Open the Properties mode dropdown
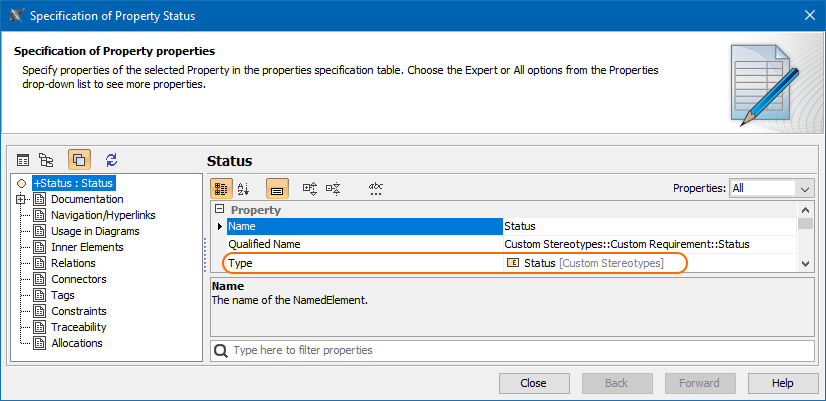 [x=772, y=188]
